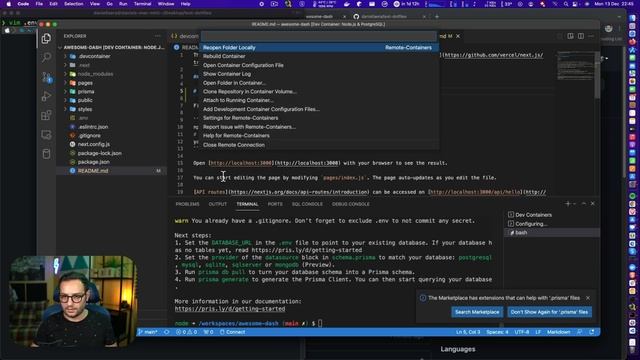
Task: Dismiss the Marketplace prisma notification
Action: 588,298
